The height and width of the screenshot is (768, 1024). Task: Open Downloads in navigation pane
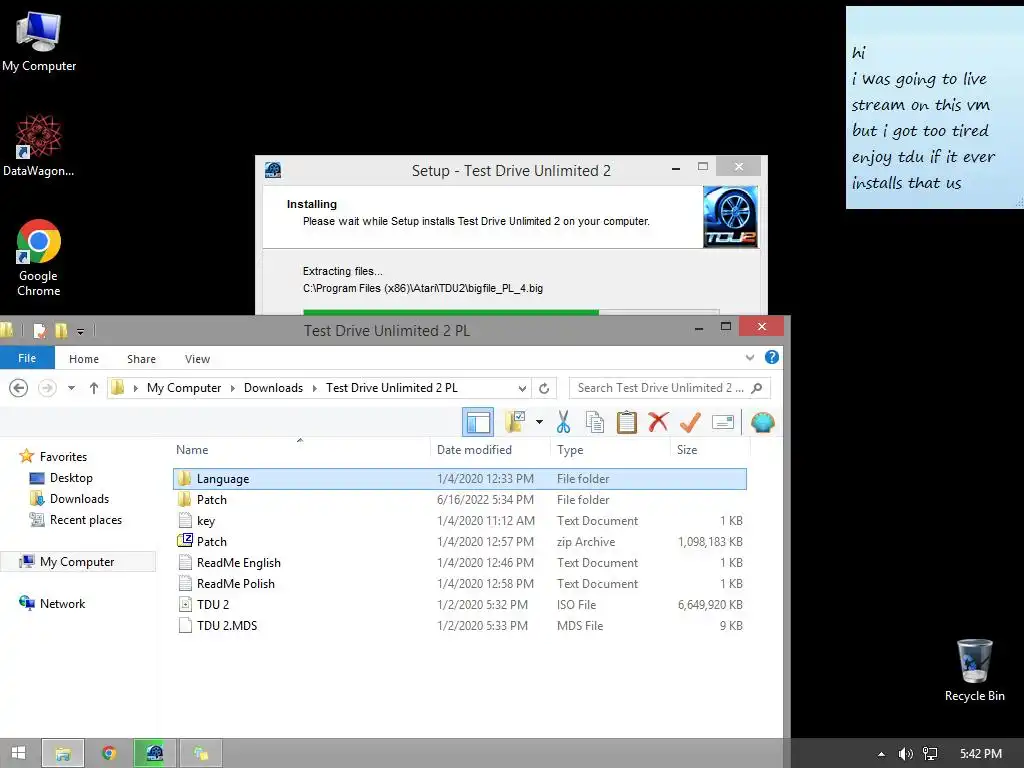coord(69,499)
